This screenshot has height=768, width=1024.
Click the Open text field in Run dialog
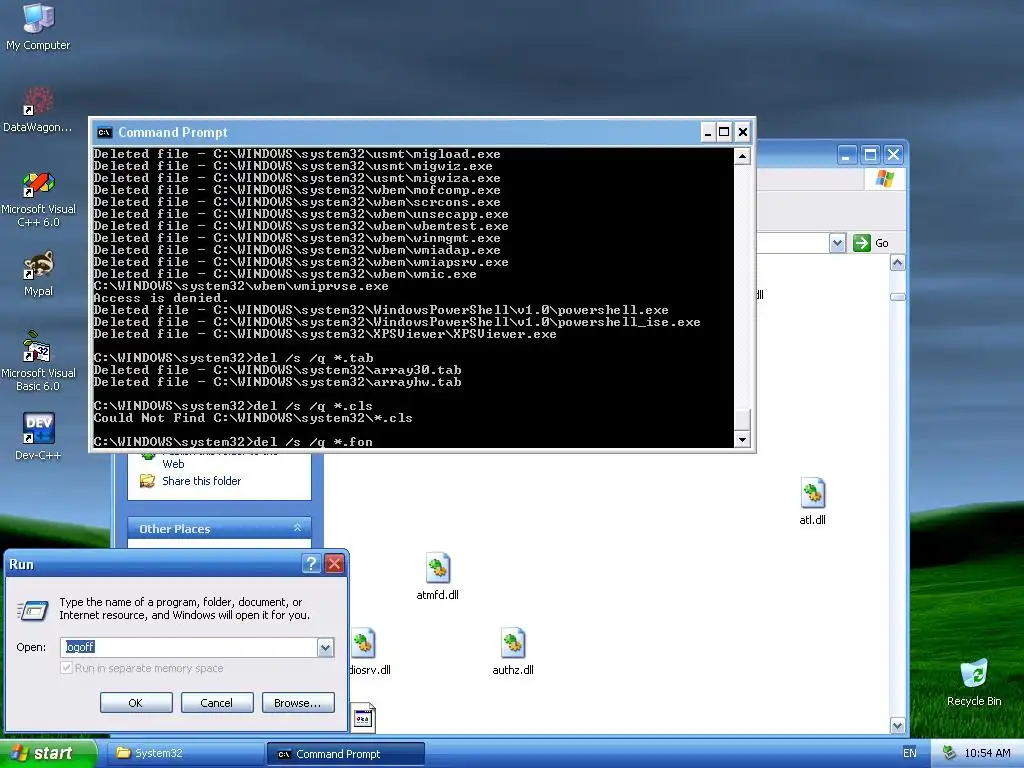189,647
